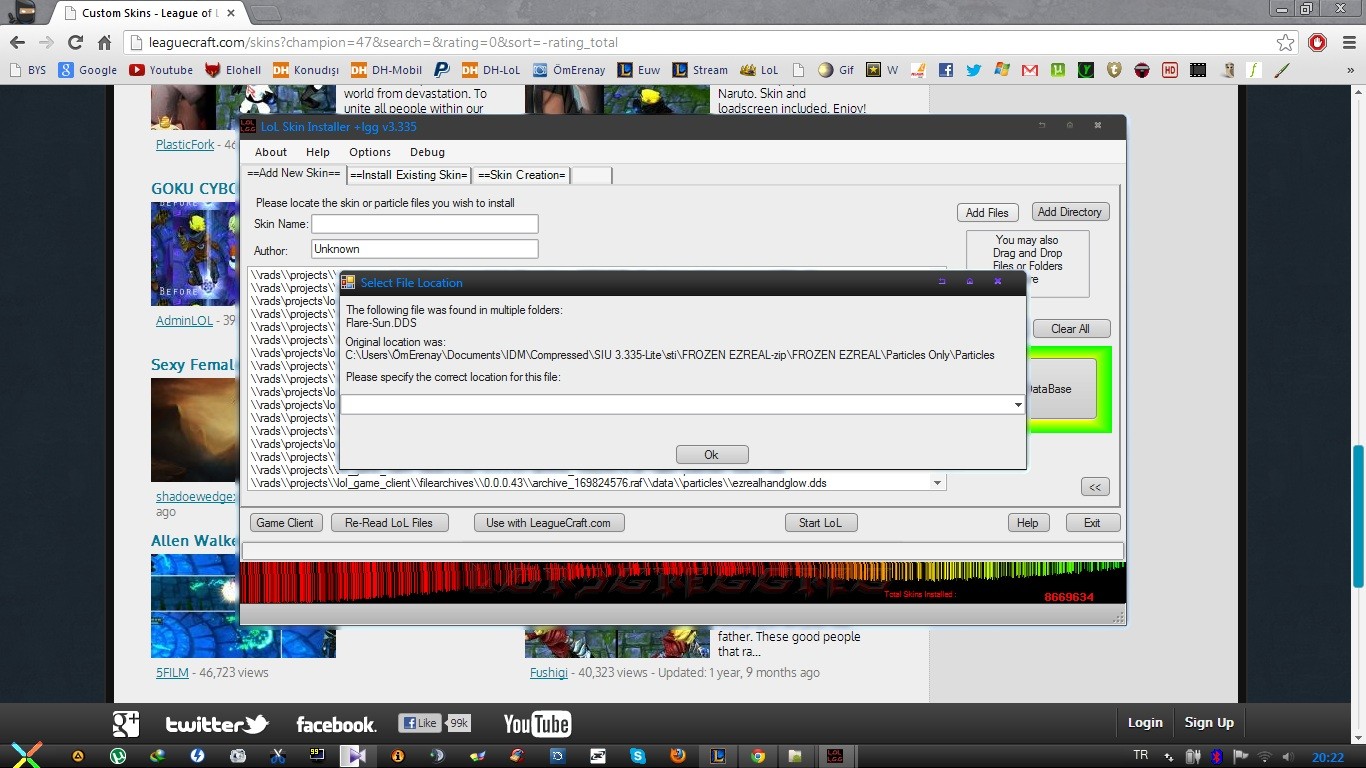Open League of Legends taskbar icon
1366x768 pixels.
[x=718, y=756]
